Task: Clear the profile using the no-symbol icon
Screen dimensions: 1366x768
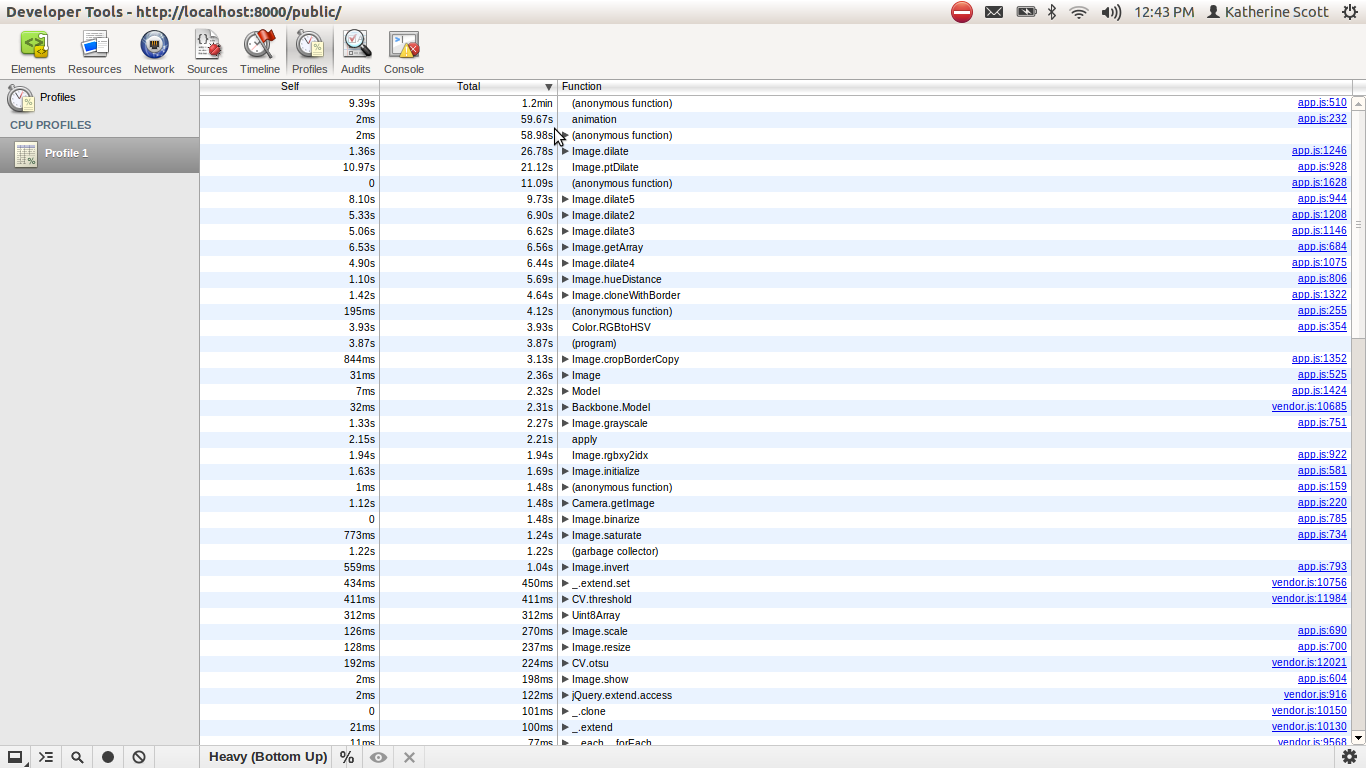Action: [139, 757]
